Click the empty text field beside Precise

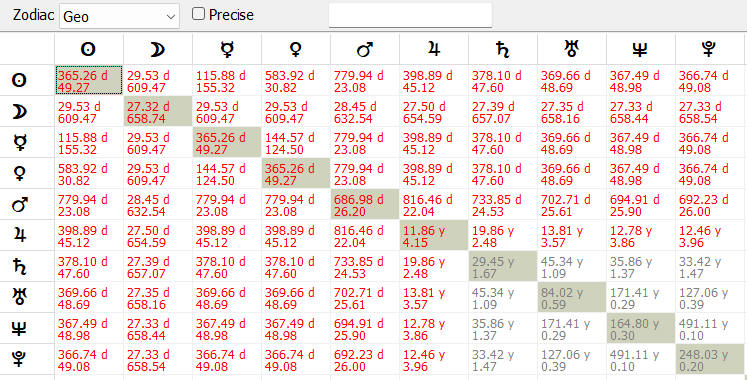[411, 15]
